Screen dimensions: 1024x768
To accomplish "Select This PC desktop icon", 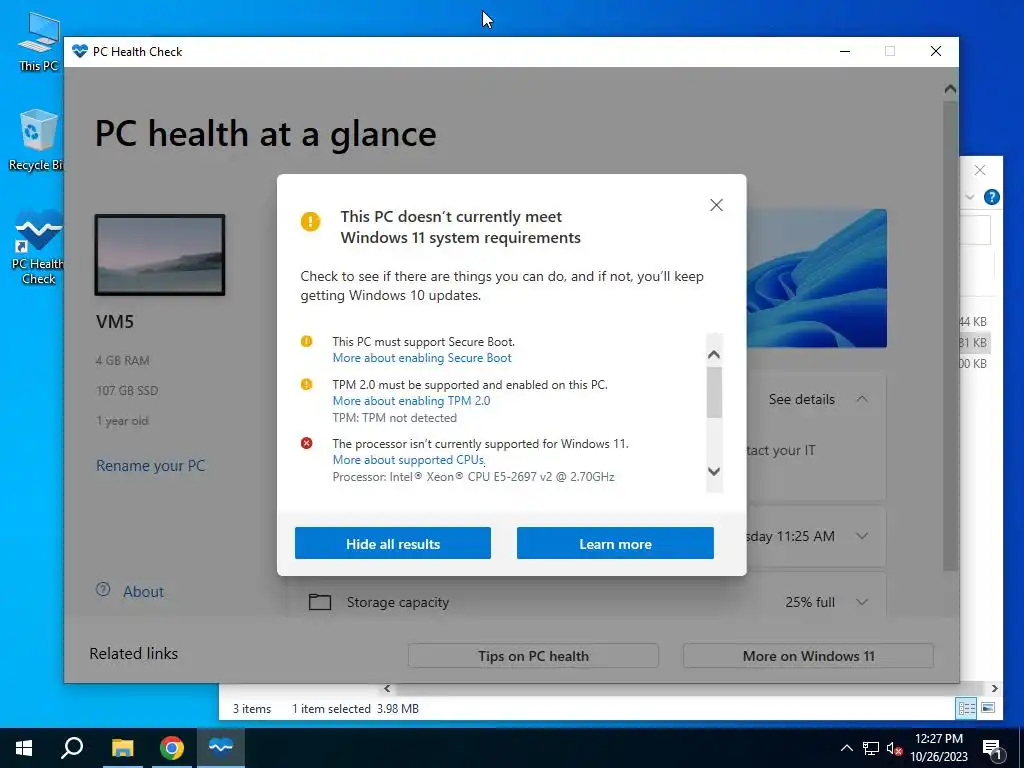I will click(x=38, y=41).
